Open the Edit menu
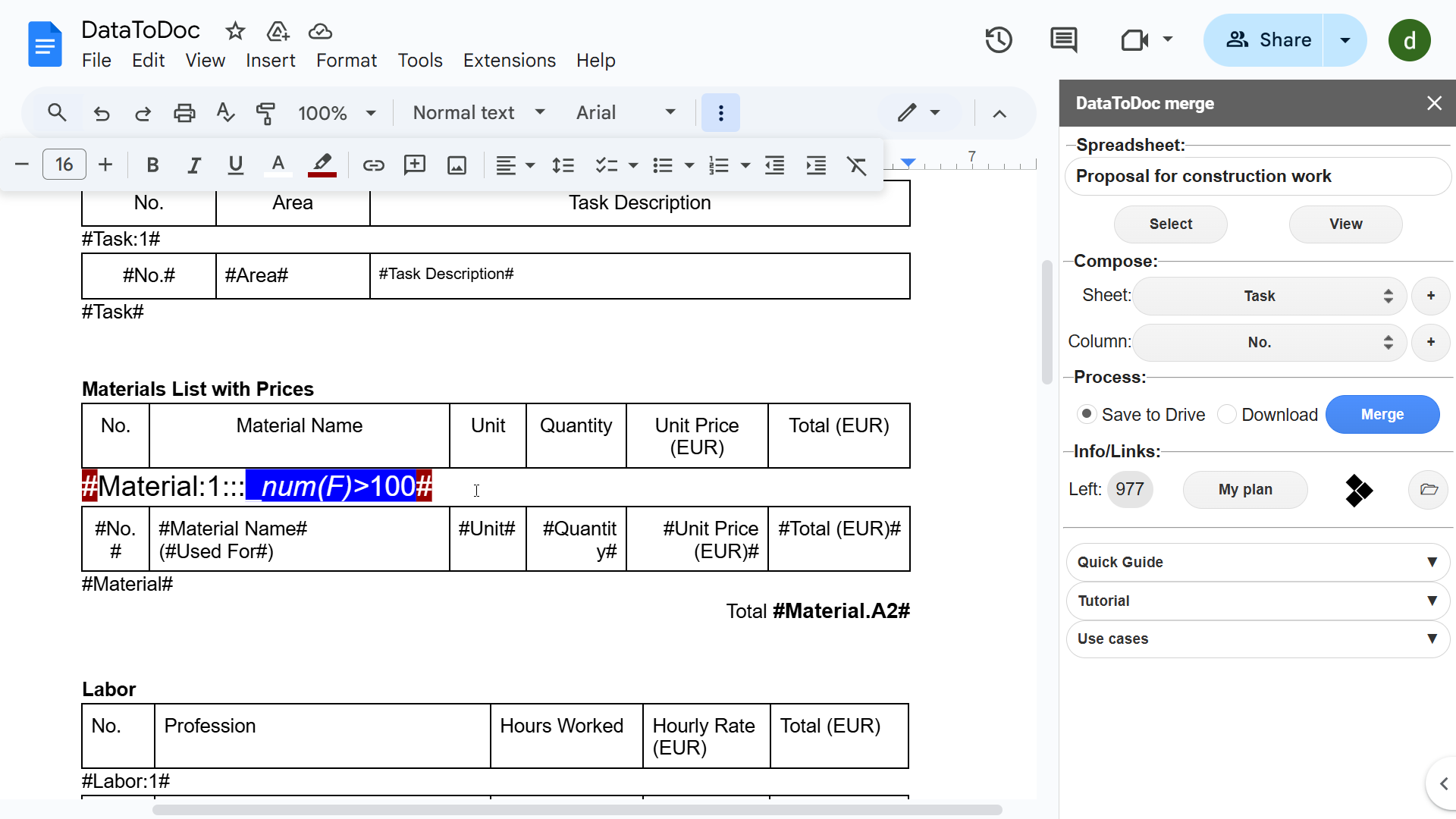Viewport: 1456px width, 819px height. point(148,61)
